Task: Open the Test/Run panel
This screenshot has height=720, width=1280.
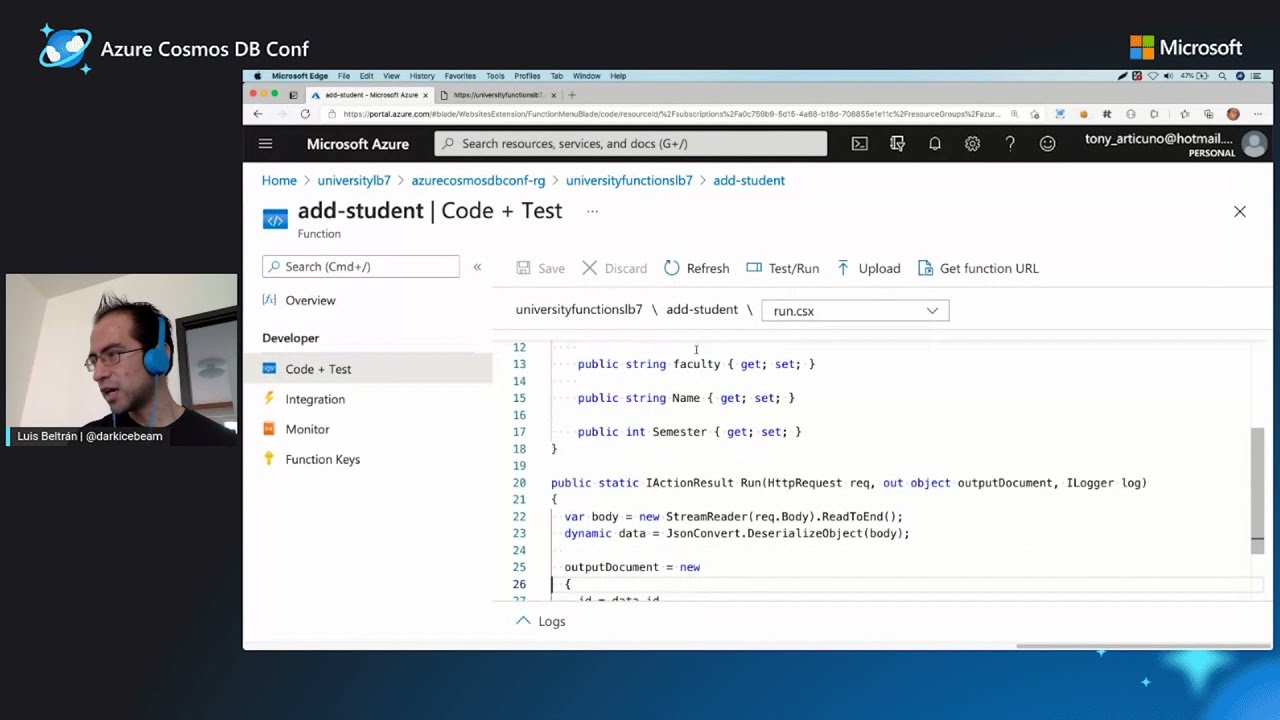Action: (782, 268)
